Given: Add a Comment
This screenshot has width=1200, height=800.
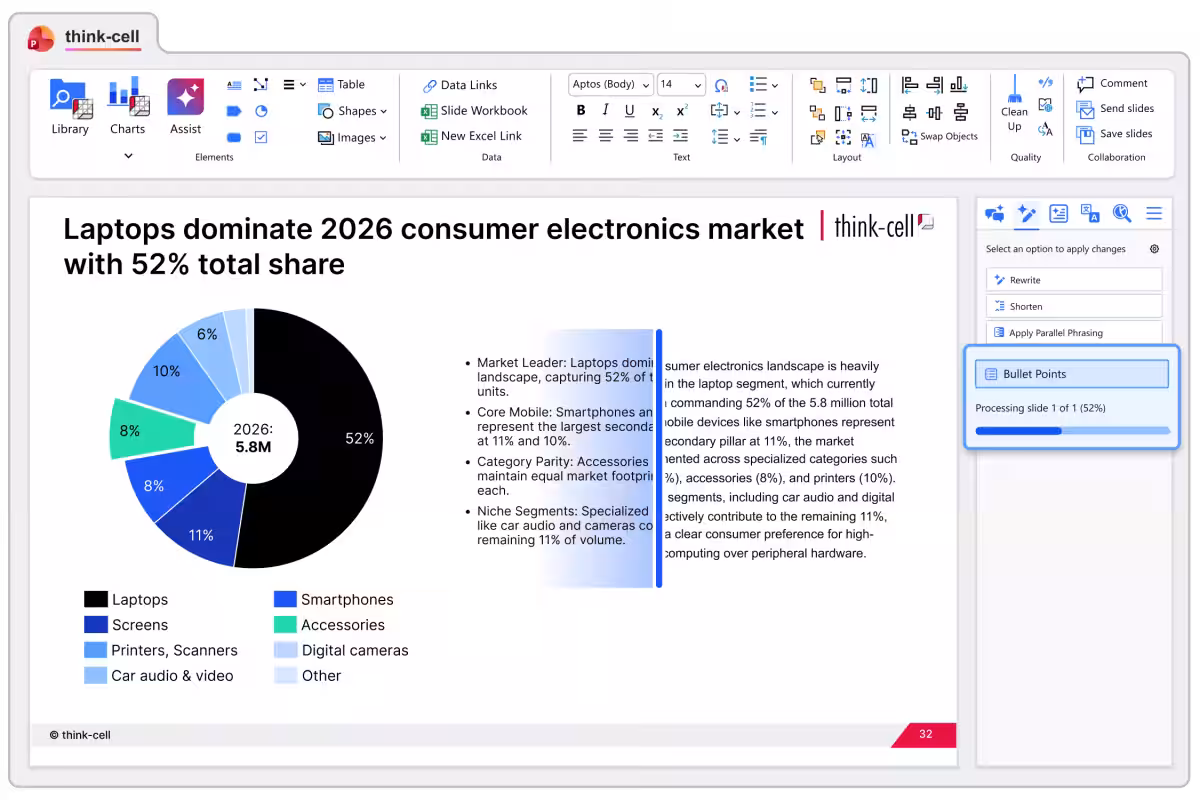Looking at the screenshot, I should click(1112, 83).
